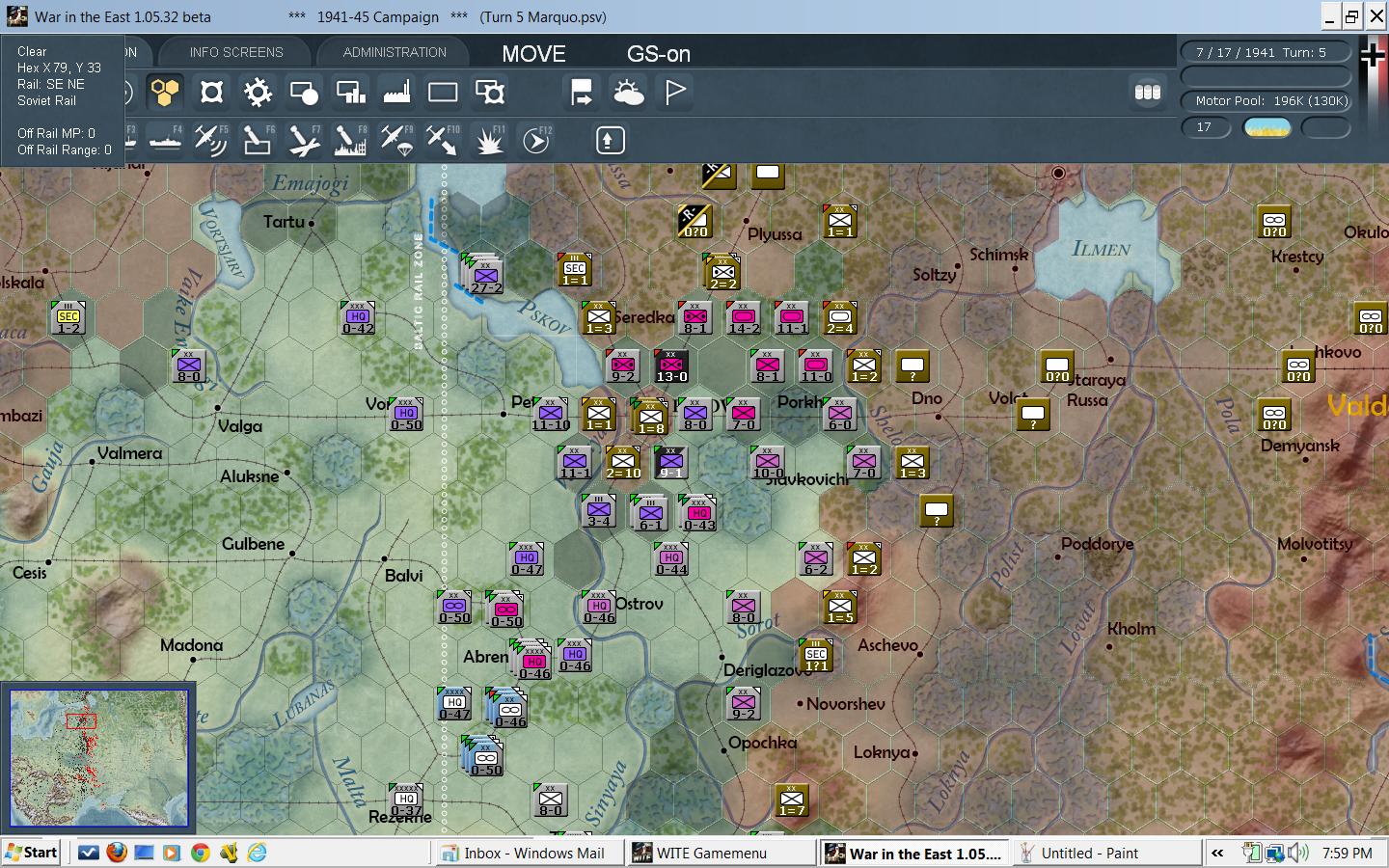The height and width of the screenshot is (868, 1389).
Task: Click the rectangle-with-circle toolbar icon
Action: coord(304,93)
